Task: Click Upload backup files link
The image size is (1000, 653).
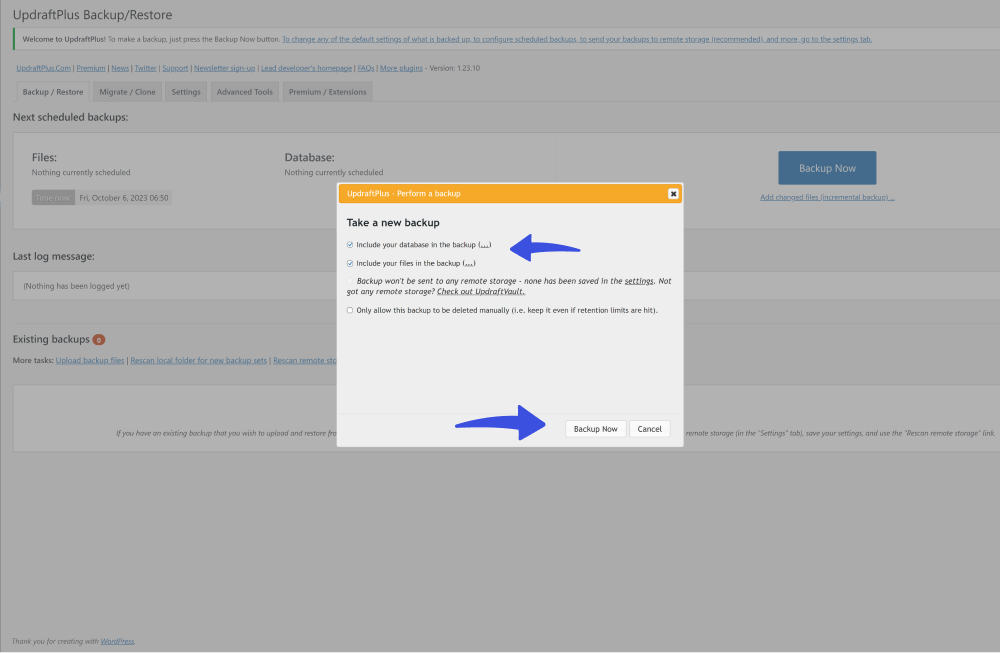Action: (90, 361)
